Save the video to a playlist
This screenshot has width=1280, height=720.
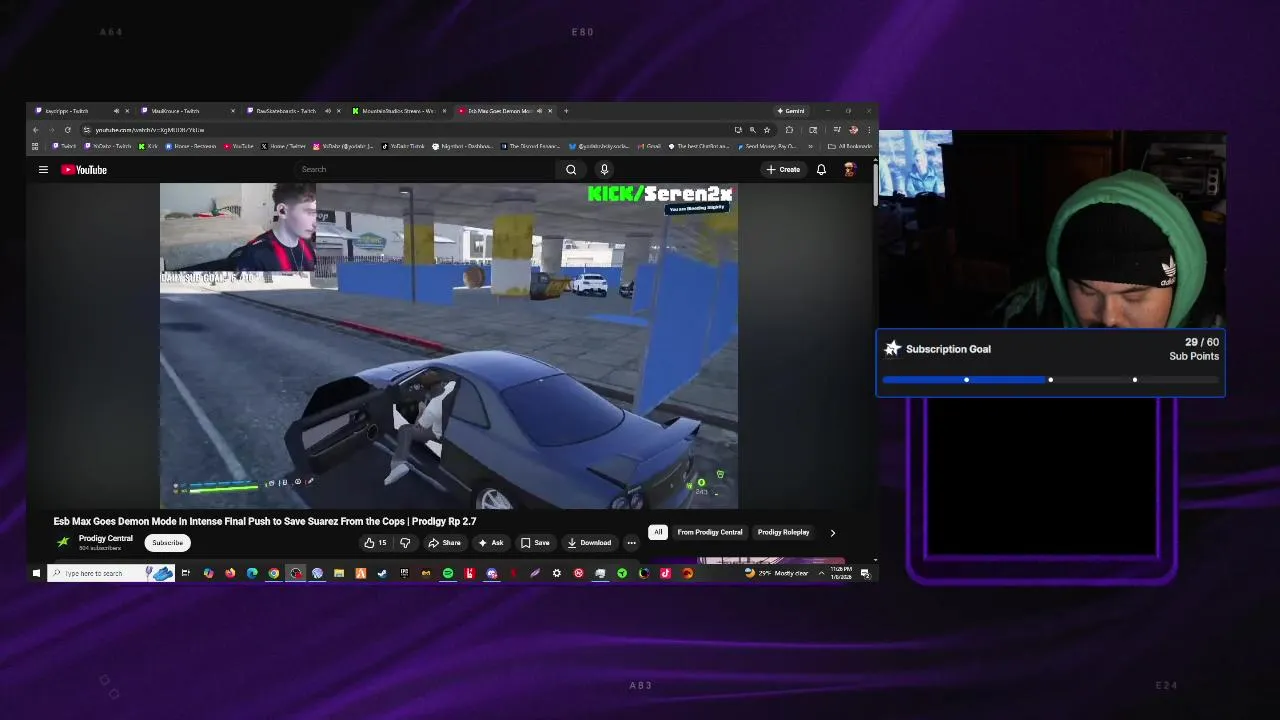[535, 543]
